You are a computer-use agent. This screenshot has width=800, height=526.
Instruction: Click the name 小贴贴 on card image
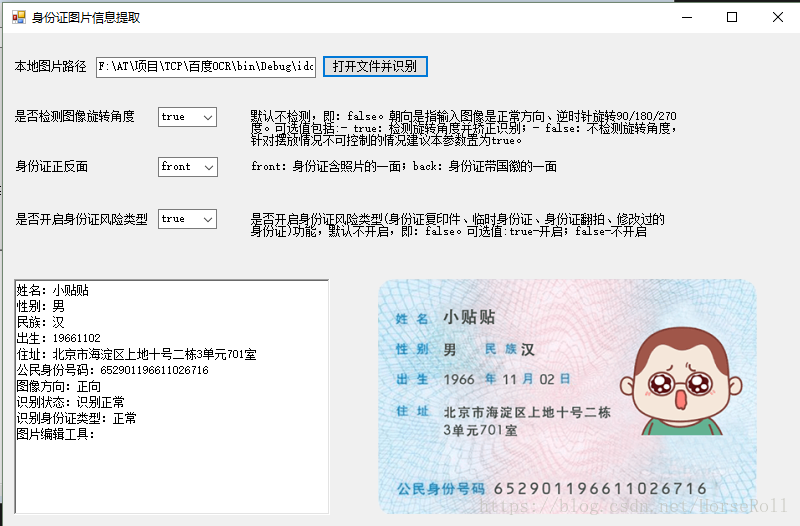point(469,317)
